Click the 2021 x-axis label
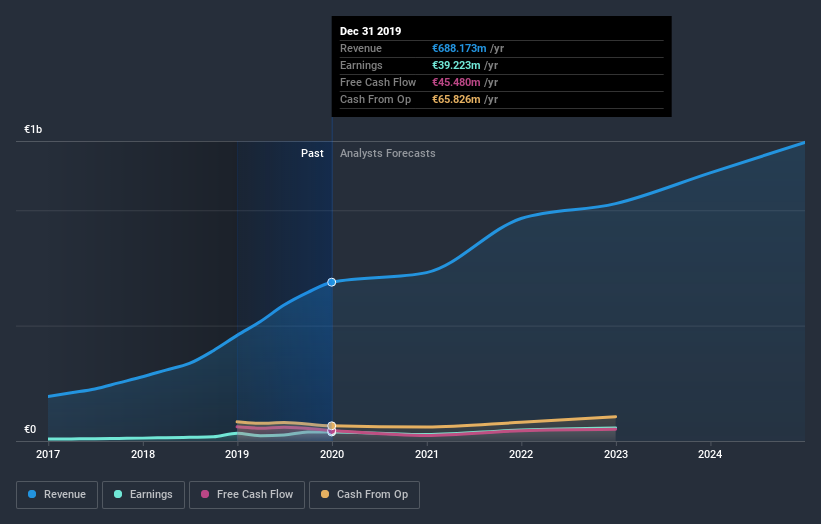 coord(427,454)
